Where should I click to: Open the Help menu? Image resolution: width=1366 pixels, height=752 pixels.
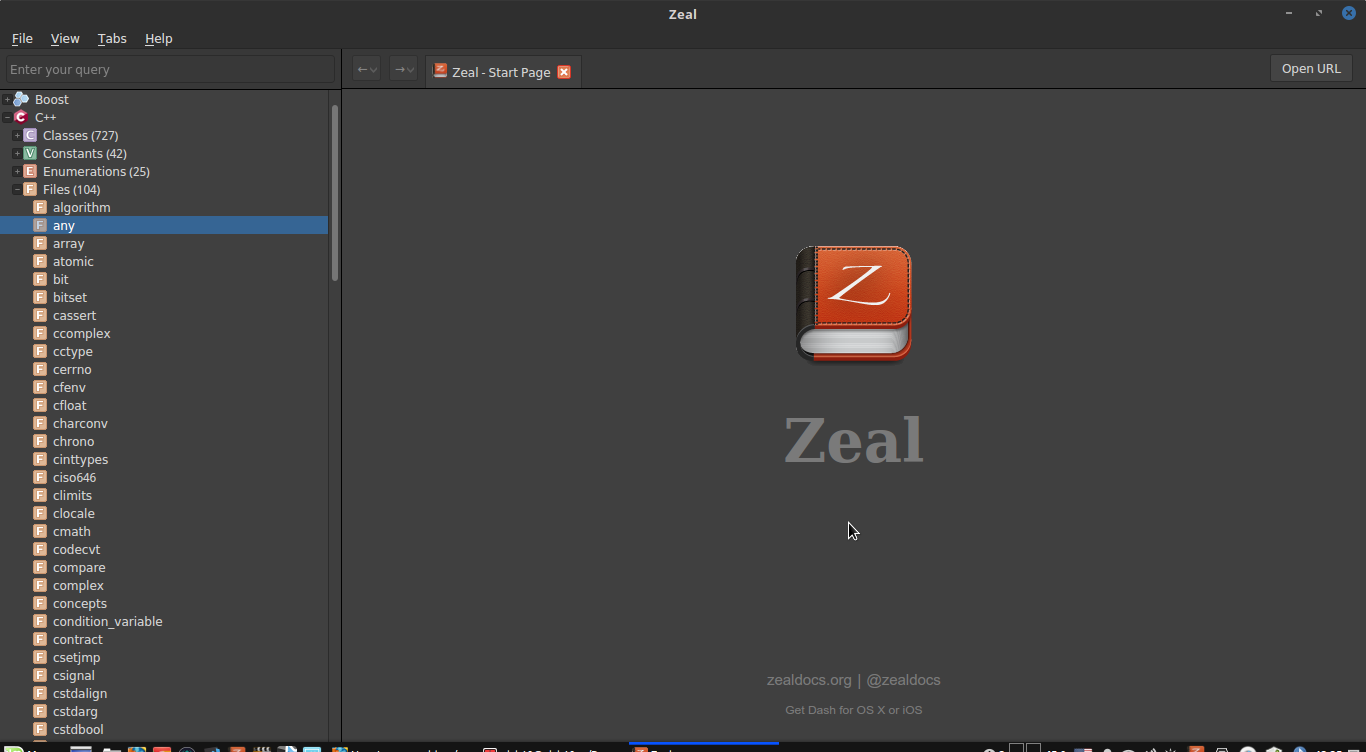pyautogui.click(x=159, y=38)
